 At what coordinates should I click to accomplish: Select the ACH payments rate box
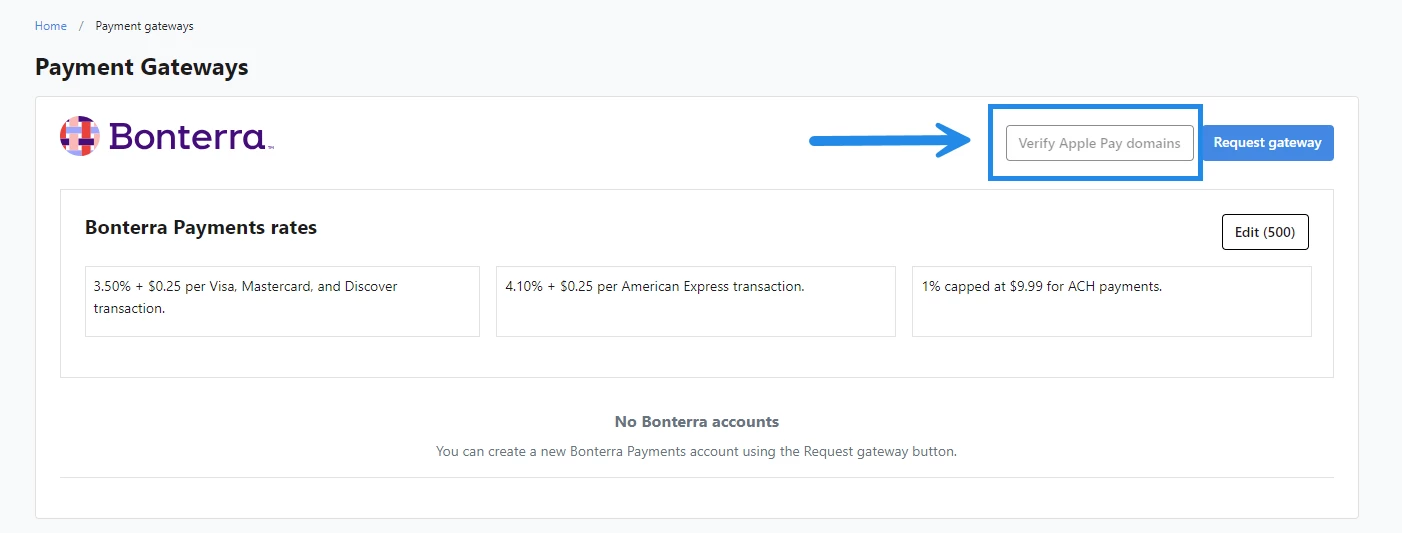pyautogui.click(x=1112, y=301)
